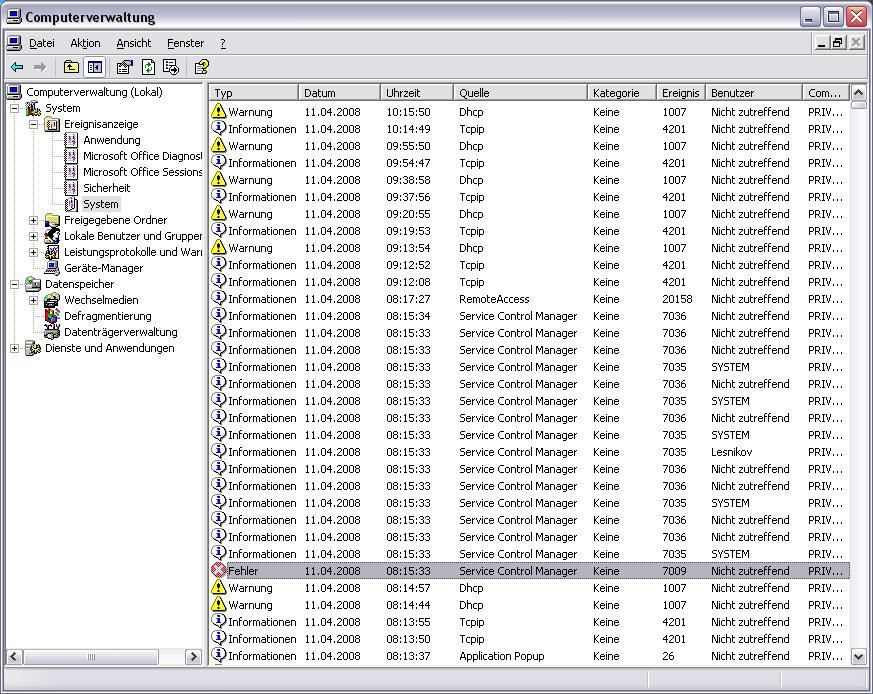Select Sicherheit log in the tree
The image size is (873, 694).
point(106,188)
